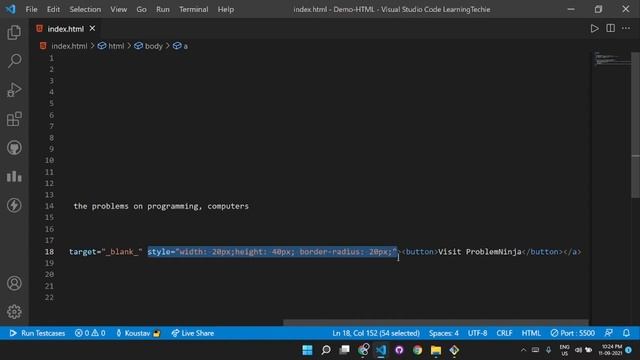Click line number 18 in the gutter

(x=49, y=251)
